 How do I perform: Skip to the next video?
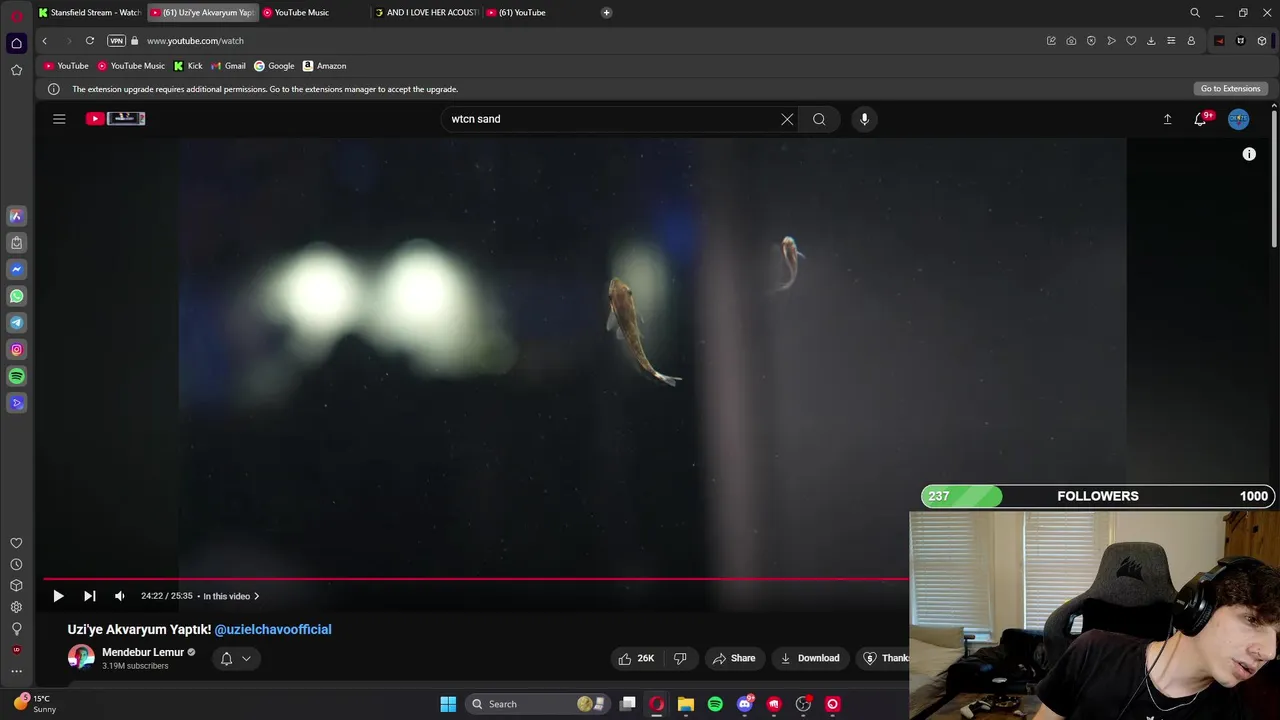90,596
